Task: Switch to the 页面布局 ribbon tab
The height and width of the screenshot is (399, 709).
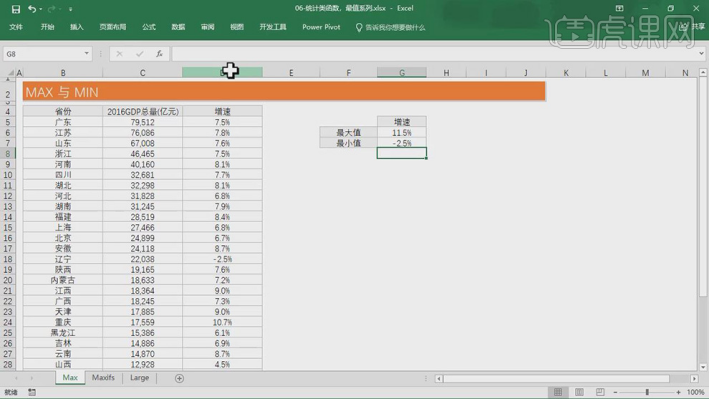Action: point(113,27)
